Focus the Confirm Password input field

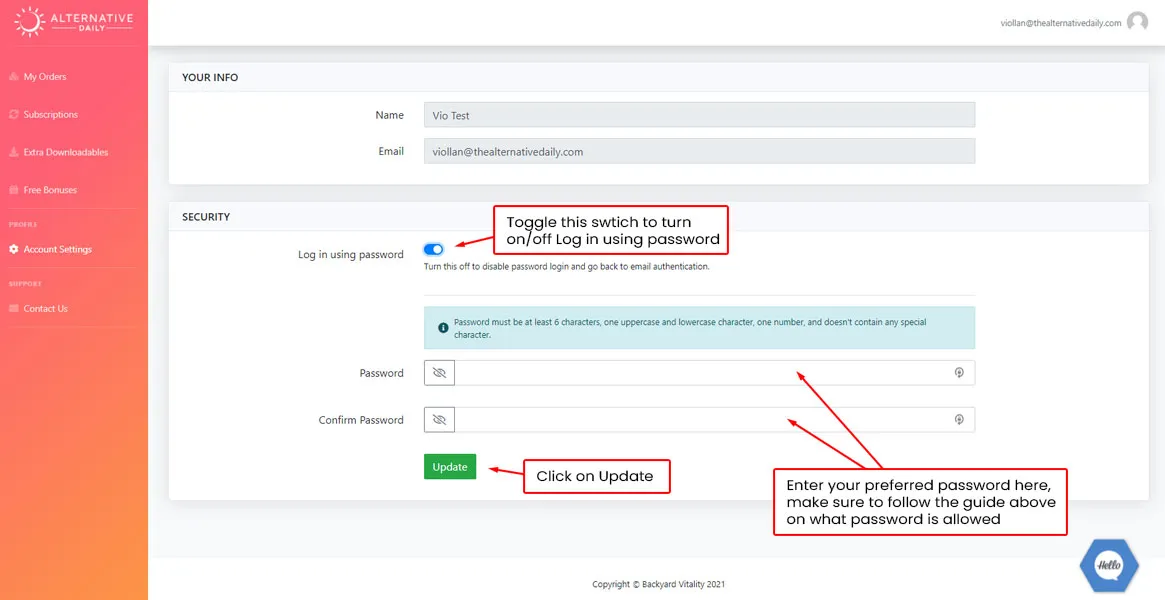[x=700, y=420]
